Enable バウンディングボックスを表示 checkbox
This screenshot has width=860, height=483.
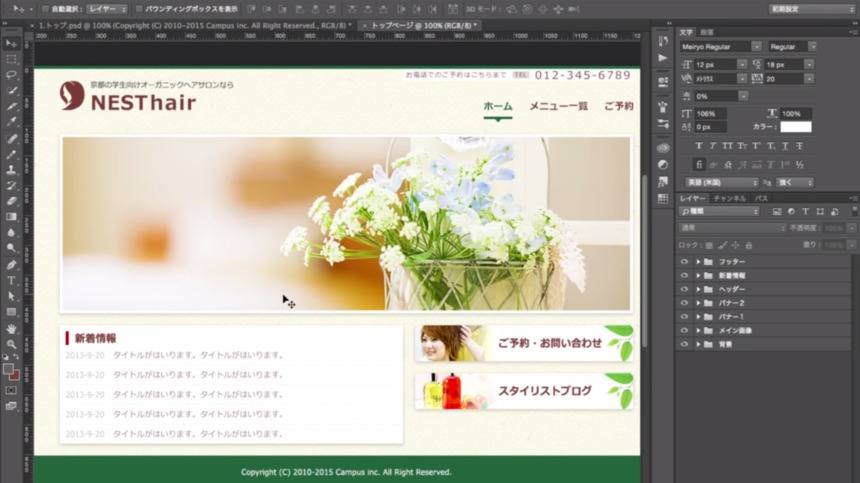139,9
